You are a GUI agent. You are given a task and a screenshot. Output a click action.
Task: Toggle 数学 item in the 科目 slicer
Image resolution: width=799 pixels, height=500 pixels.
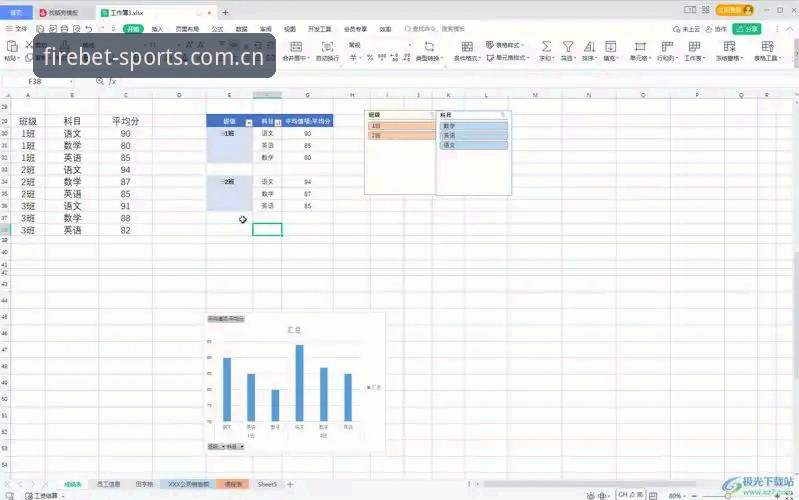[x=473, y=125]
